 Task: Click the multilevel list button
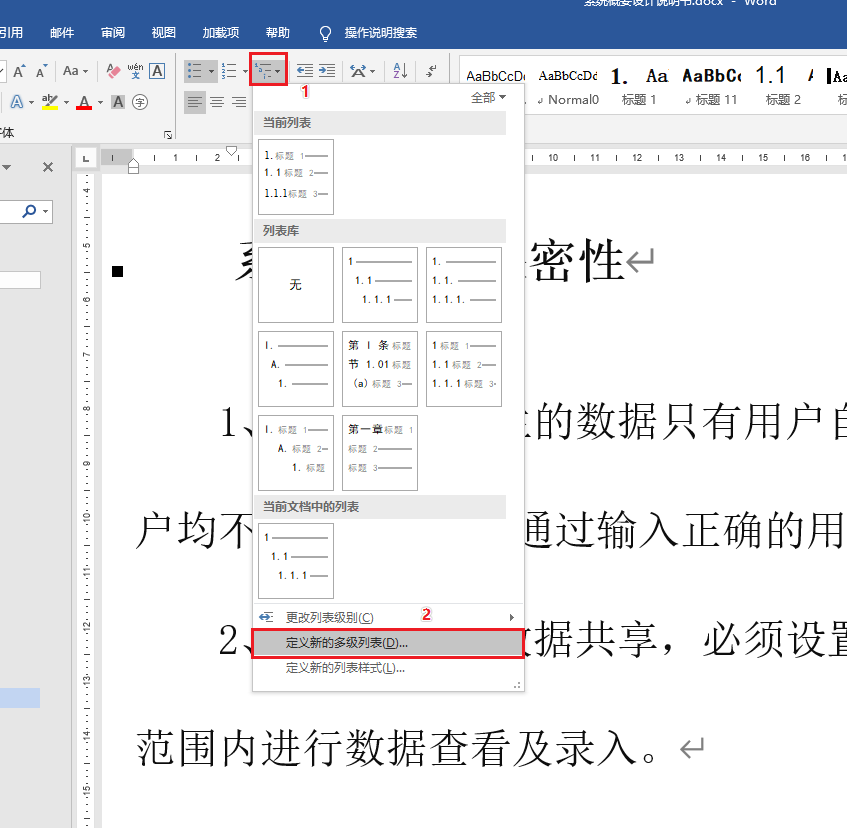[x=268, y=69]
